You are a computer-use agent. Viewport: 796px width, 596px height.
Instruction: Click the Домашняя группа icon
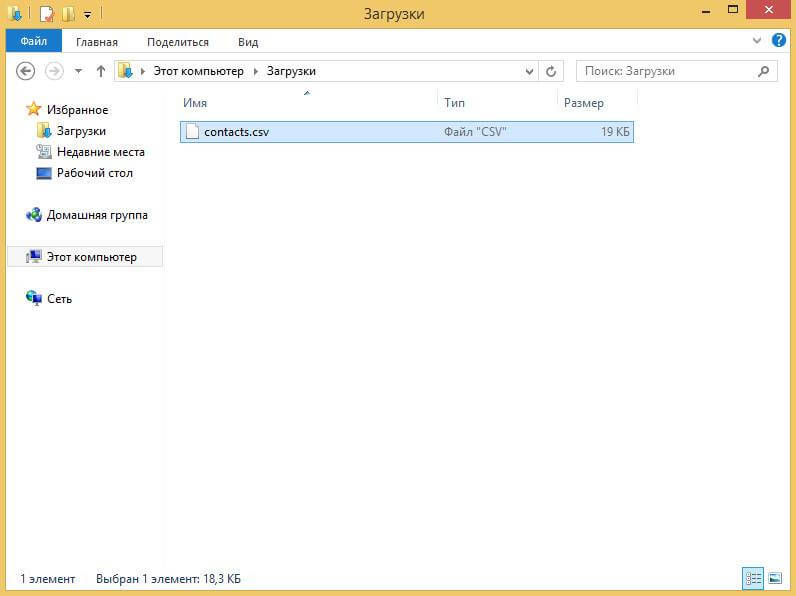point(34,215)
